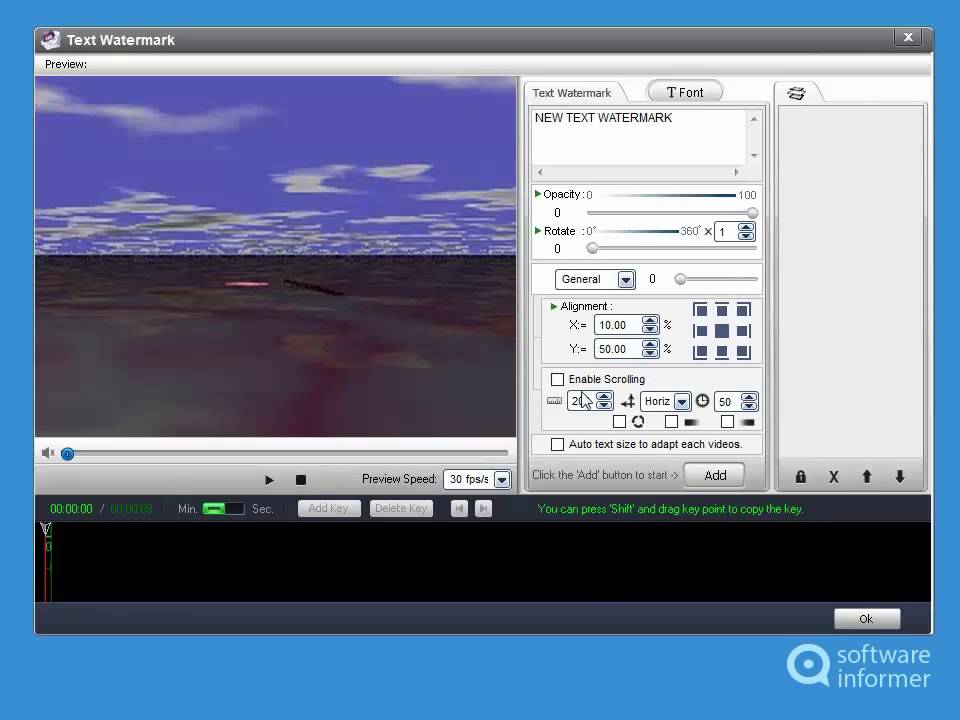Align watermark to middle-right
The height and width of the screenshot is (720, 960).
(743, 331)
